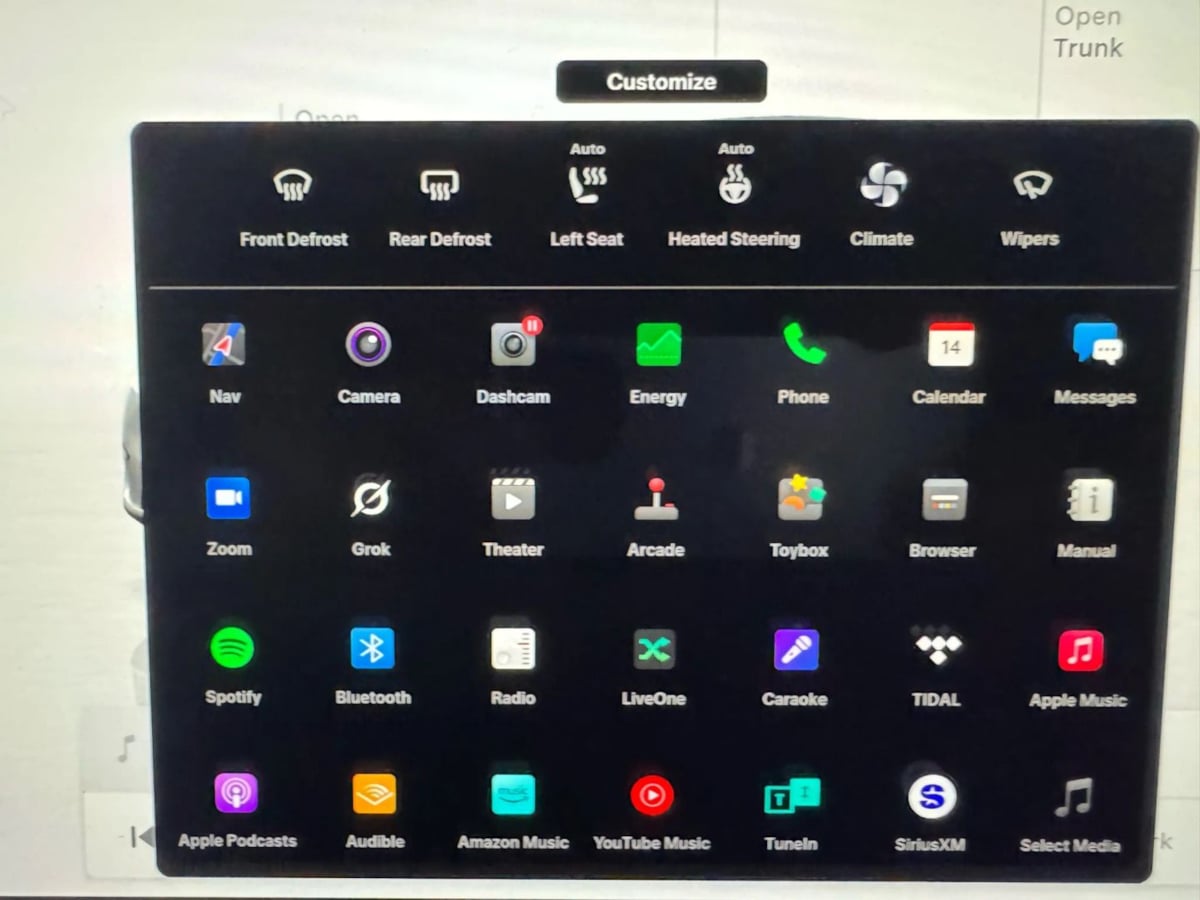Tap the Open Trunk control

(x=1088, y=32)
